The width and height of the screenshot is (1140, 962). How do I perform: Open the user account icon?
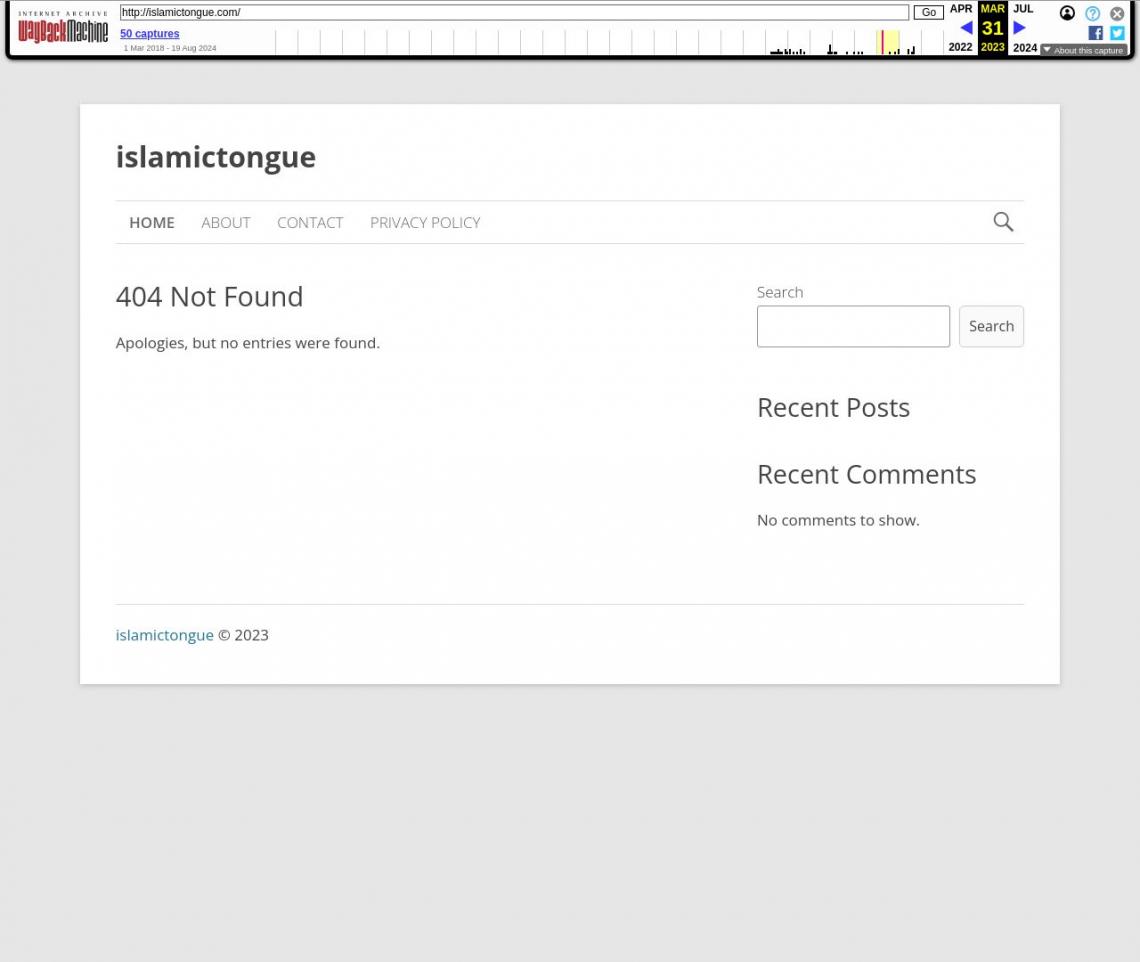pos(1067,13)
